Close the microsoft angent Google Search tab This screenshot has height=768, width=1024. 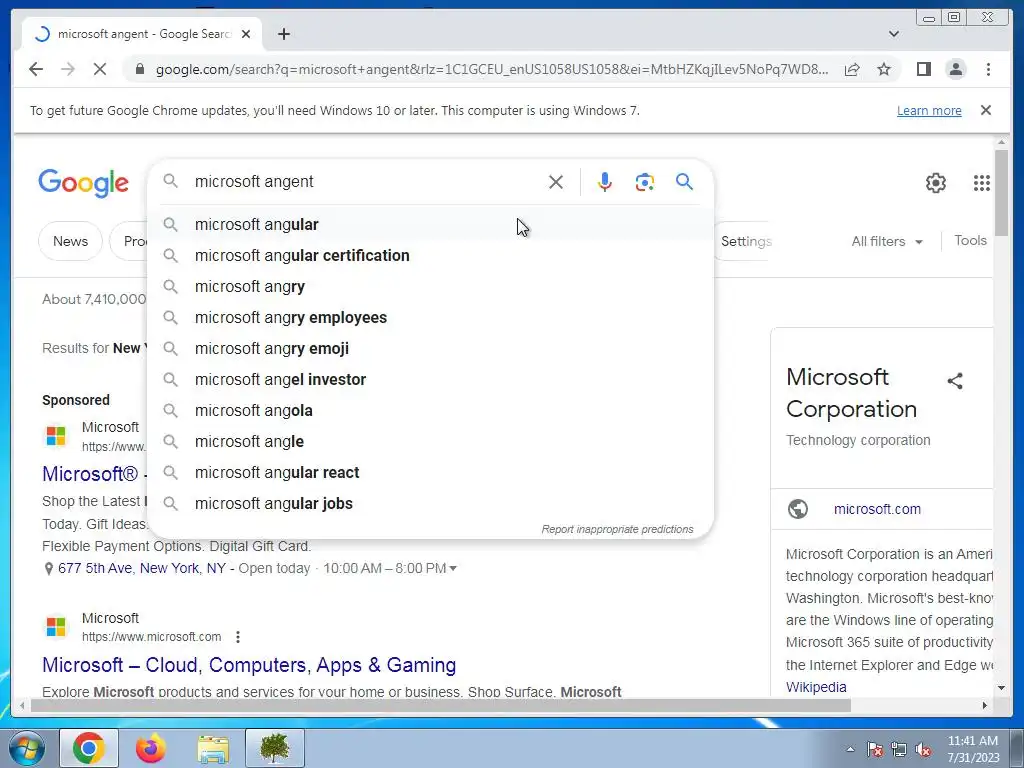[246, 34]
